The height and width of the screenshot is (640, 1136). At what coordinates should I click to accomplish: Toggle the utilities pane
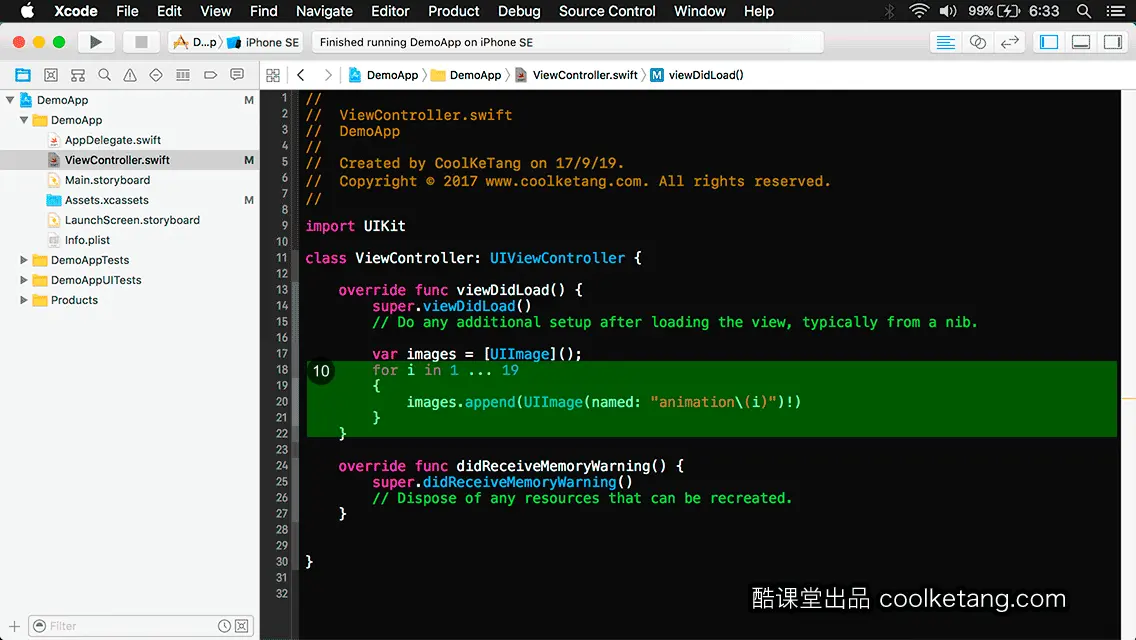(x=1113, y=42)
